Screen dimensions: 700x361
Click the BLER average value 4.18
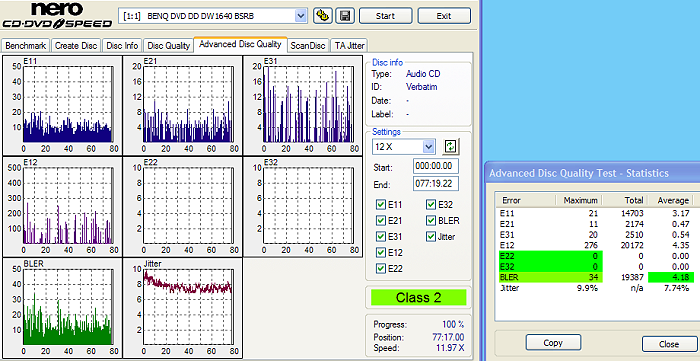(x=682, y=278)
